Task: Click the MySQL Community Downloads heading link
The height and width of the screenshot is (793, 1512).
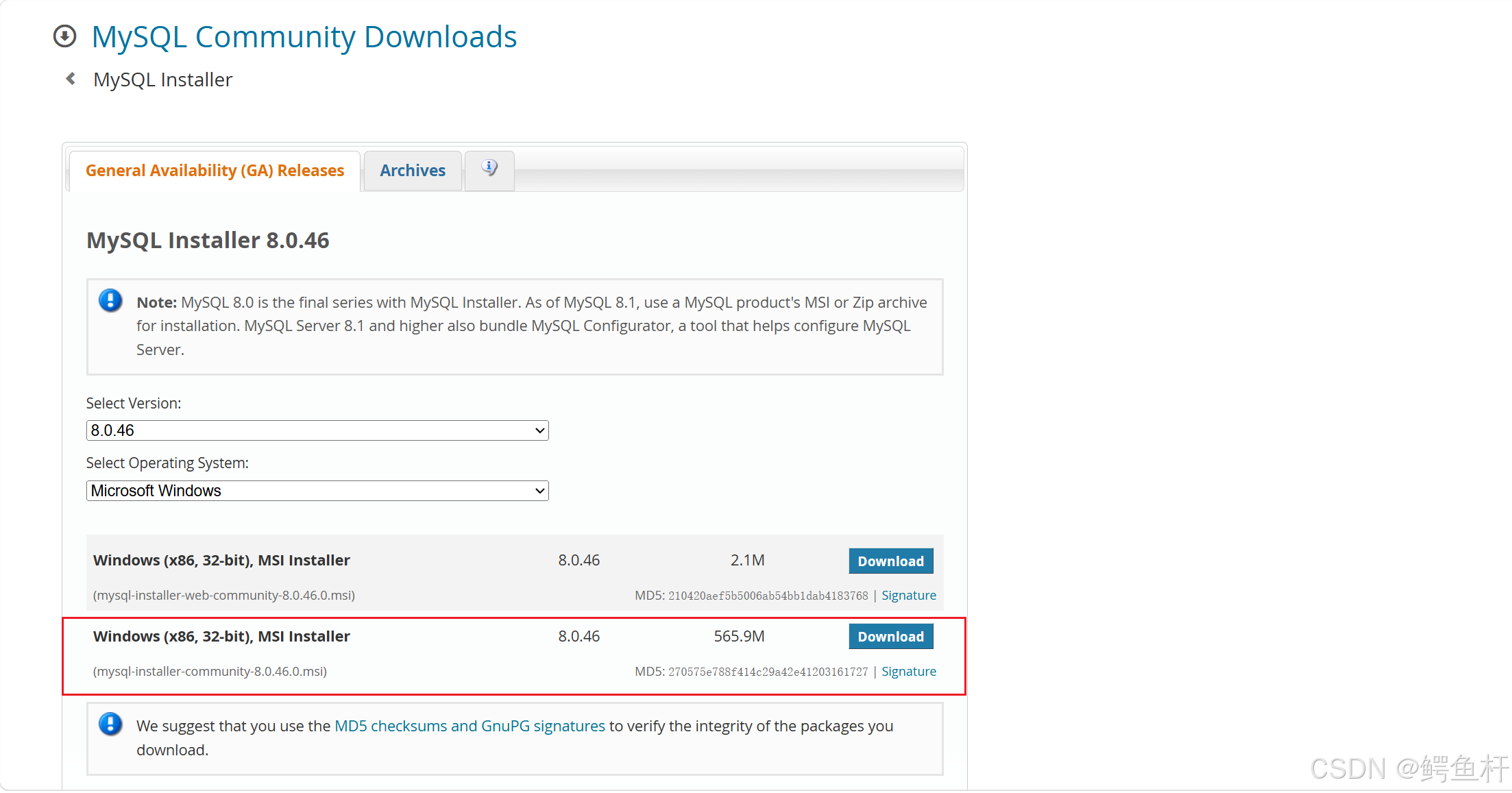Action: (x=304, y=37)
